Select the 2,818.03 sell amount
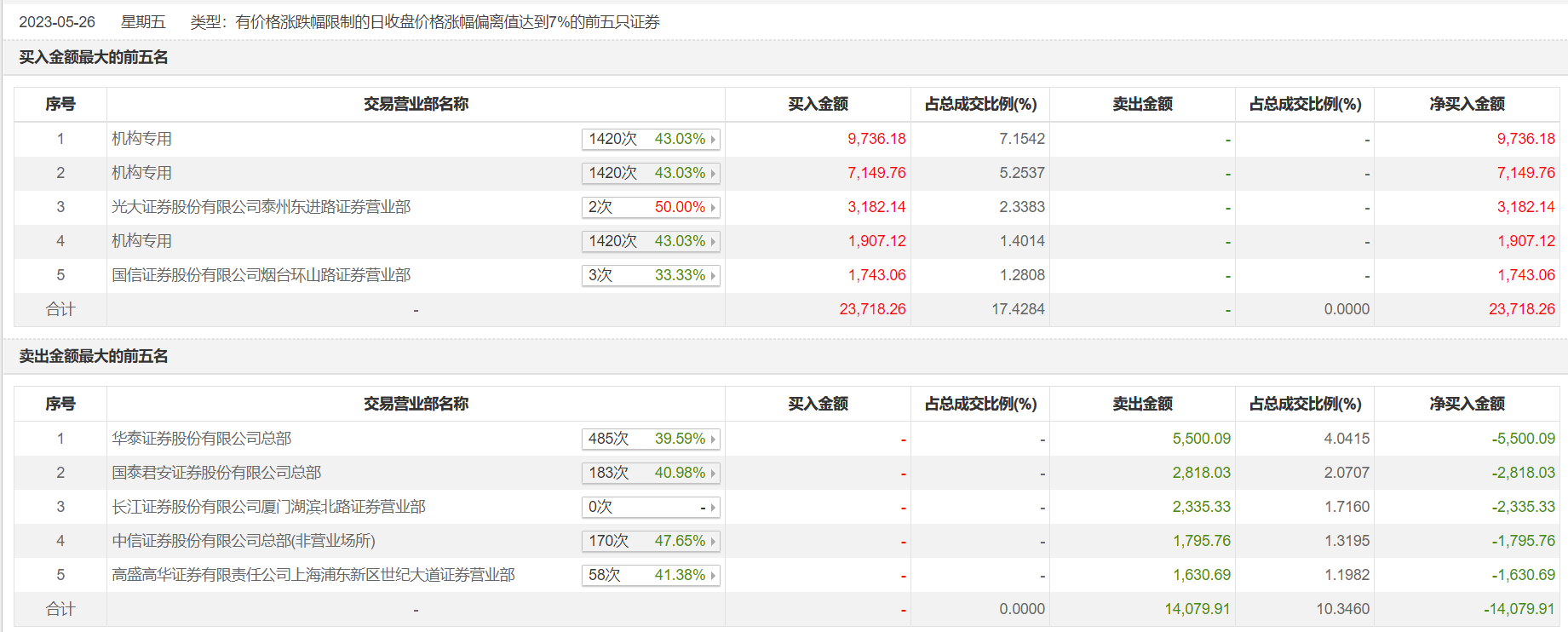Image resolution: width=1568 pixels, height=632 pixels. pyautogui.click(x=1202, y=473)
